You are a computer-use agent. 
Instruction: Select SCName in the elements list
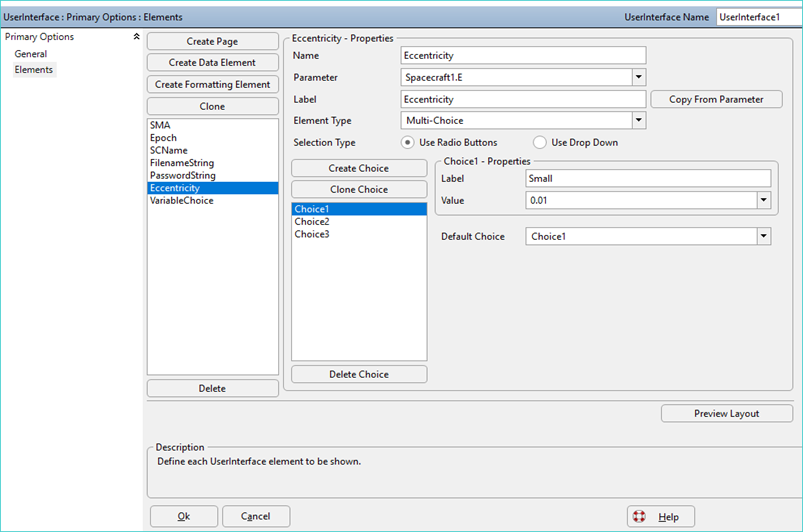[213, 150]
